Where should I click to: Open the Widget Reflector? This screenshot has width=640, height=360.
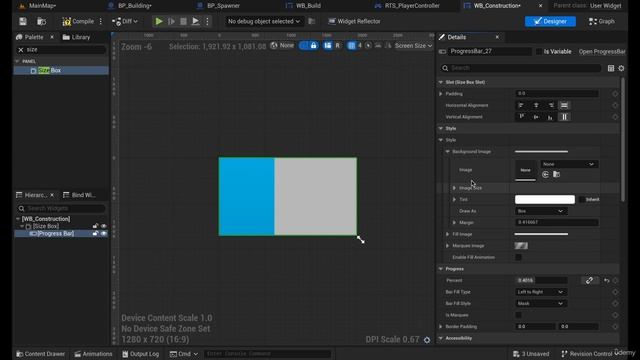tap(354, 21)
